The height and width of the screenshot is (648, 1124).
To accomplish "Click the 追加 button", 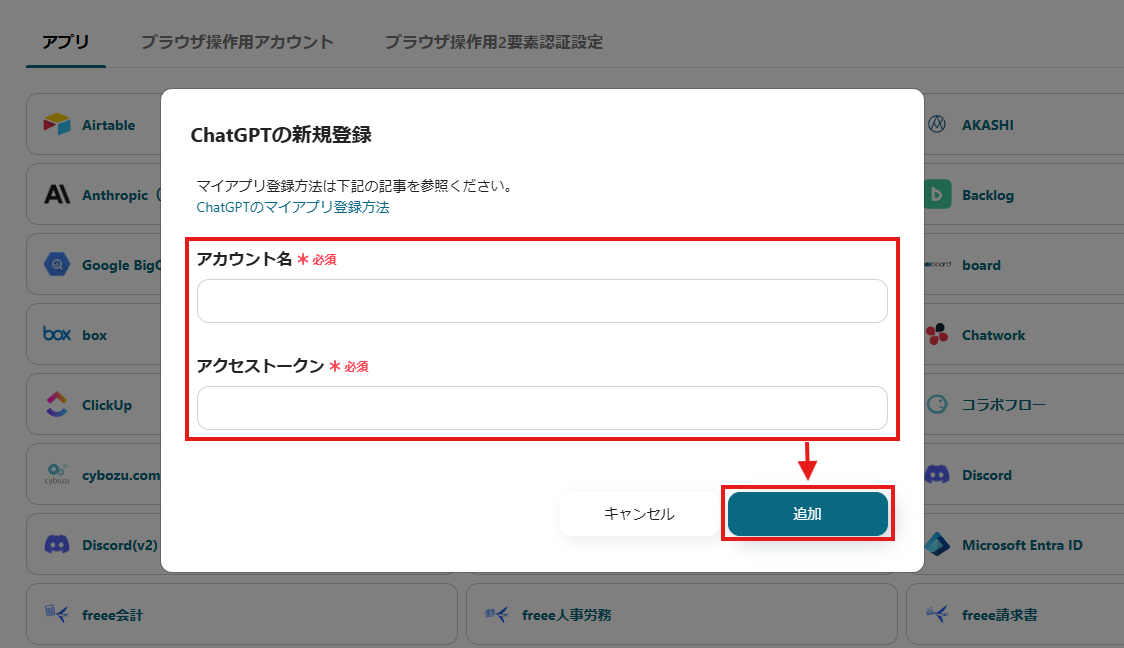I will [x=808, y=513].
